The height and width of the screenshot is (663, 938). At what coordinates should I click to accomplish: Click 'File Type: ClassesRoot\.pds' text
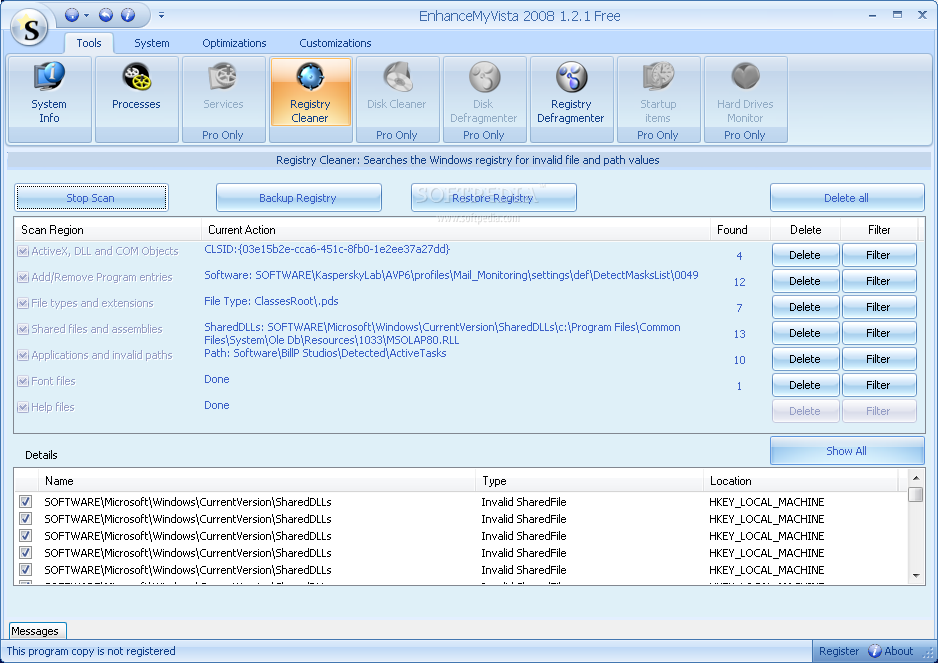(x=272, y=301)
